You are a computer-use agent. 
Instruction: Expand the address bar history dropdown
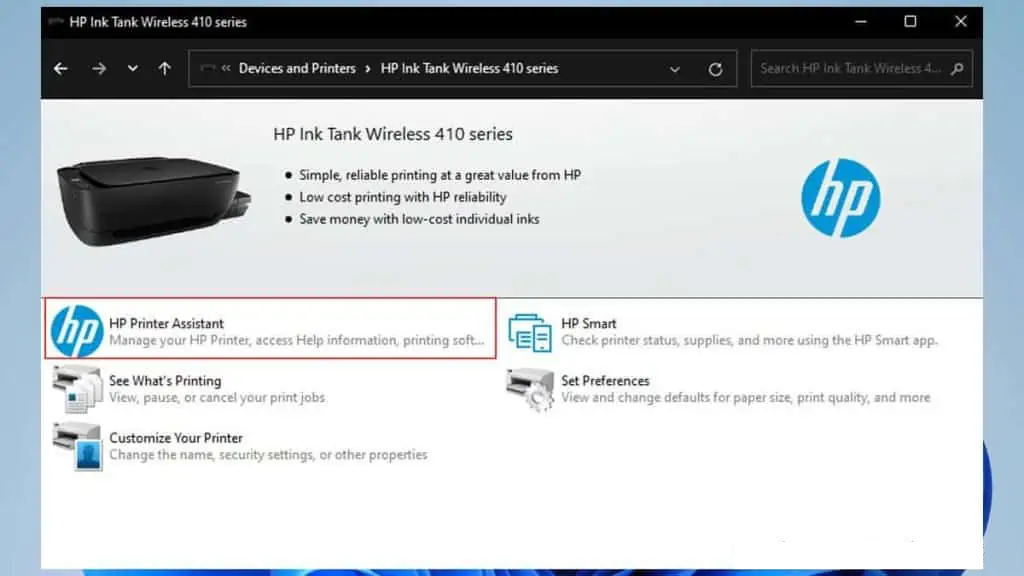tap(675, 69)
